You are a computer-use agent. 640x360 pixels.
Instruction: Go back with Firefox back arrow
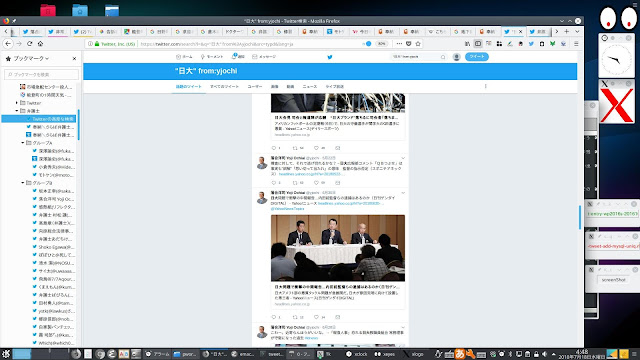click(8, 44)
